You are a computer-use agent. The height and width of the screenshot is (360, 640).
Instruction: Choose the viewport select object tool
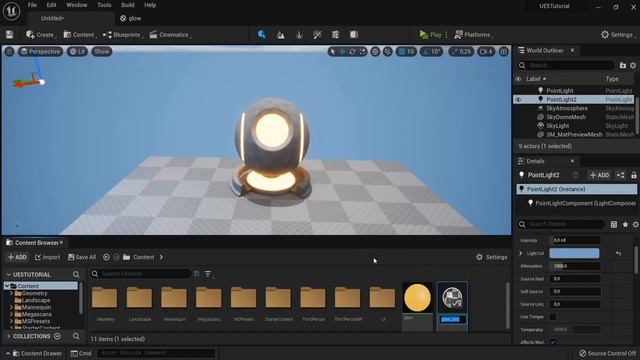tap(333, 51)
